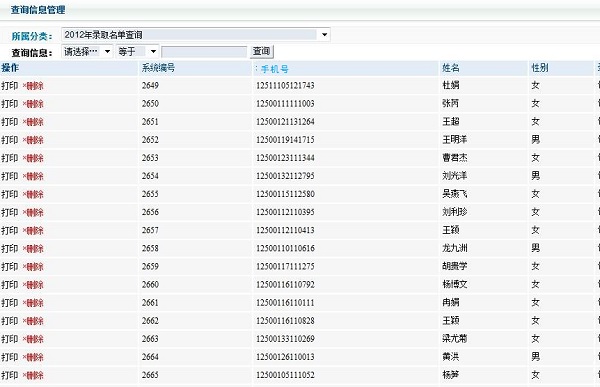Select phone number 12500111111003
The width and height of the screenshot is (600, 387).
(285, 103)
